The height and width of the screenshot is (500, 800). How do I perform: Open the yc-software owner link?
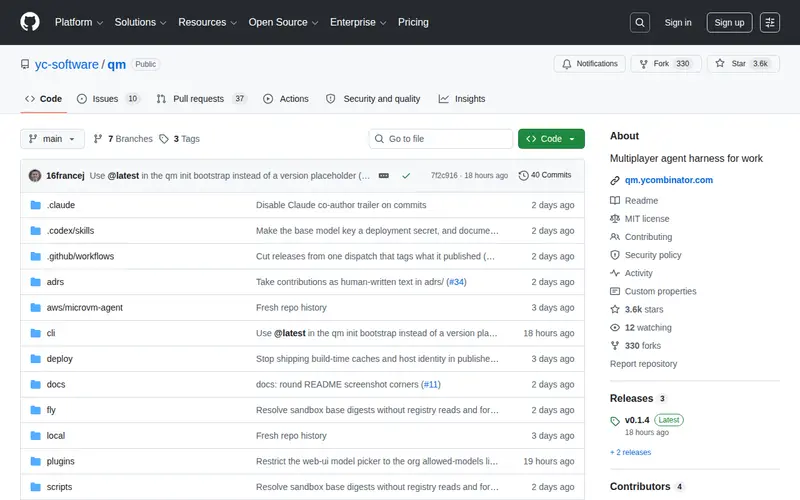(x=66, y=64)
